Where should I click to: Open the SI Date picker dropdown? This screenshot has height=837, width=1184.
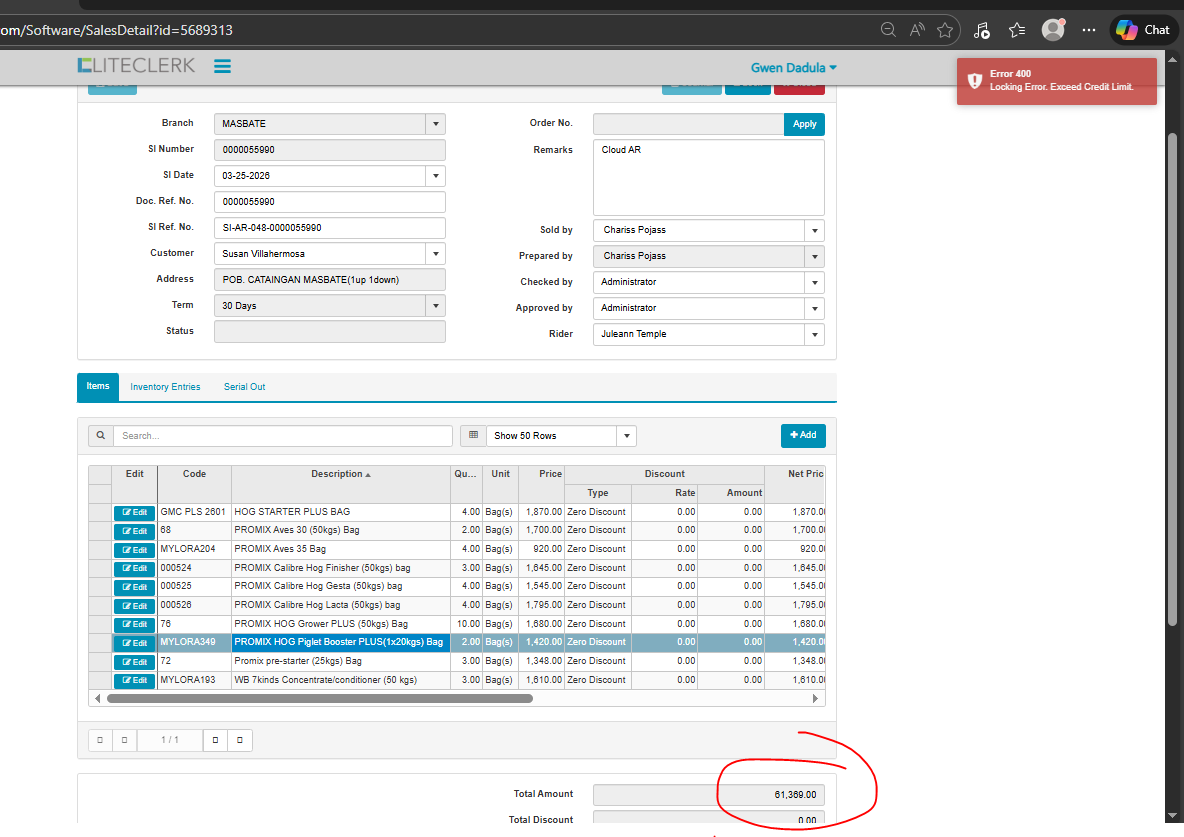point(435,176)
